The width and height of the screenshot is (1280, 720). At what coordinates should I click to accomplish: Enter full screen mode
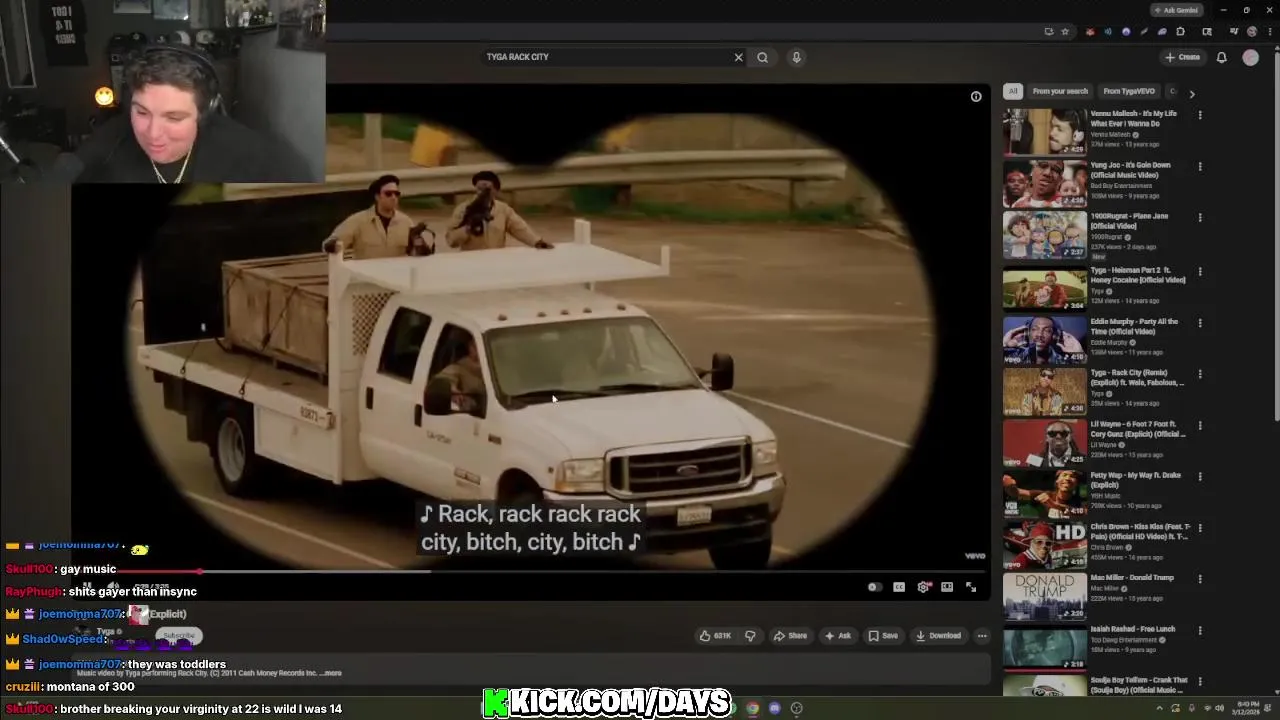click(x=971, y=587)
